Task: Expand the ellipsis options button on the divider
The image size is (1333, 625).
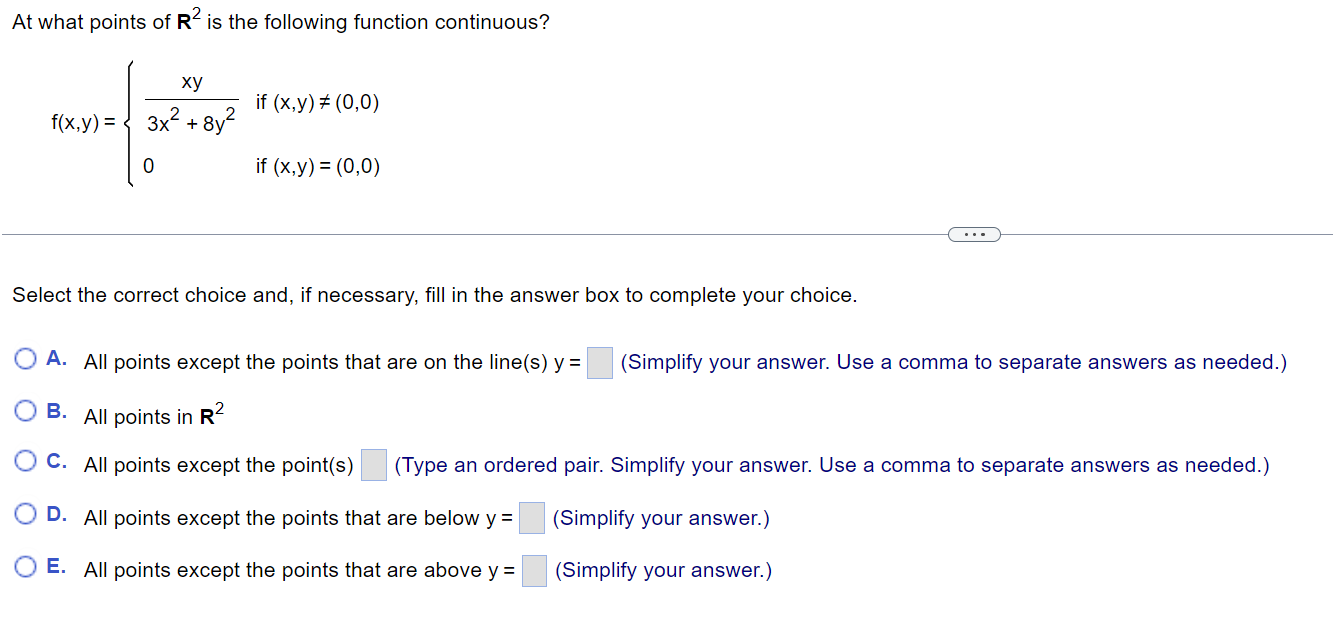Action: [974, 233]
